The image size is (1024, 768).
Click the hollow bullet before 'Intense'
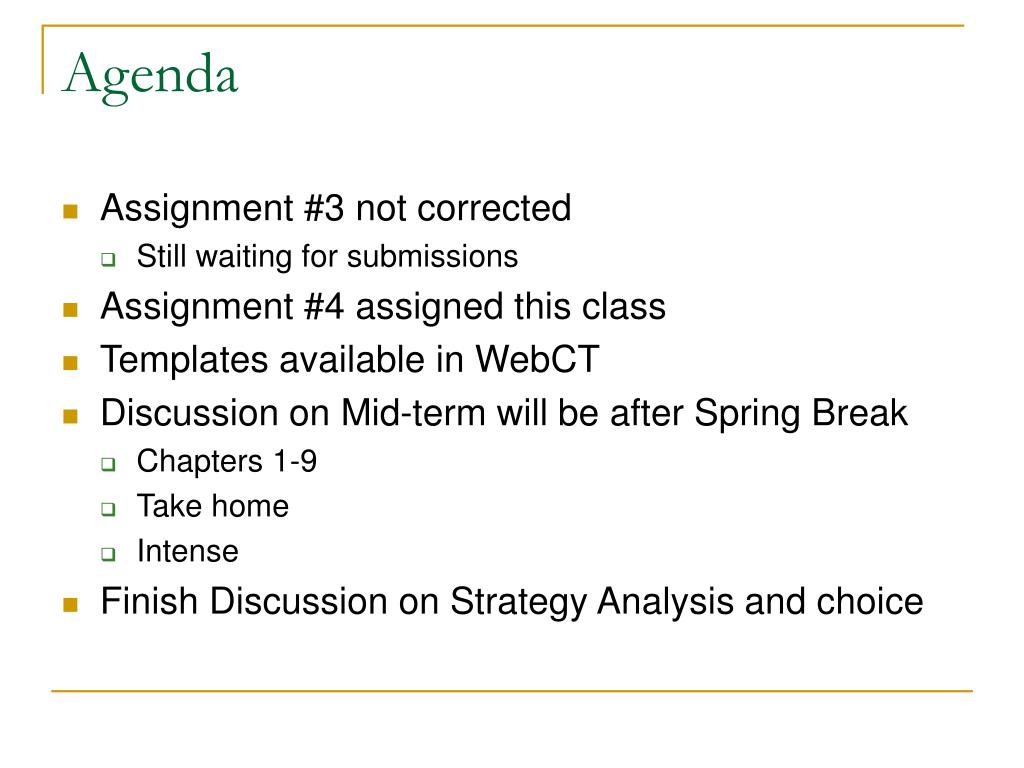coord(108,554)
